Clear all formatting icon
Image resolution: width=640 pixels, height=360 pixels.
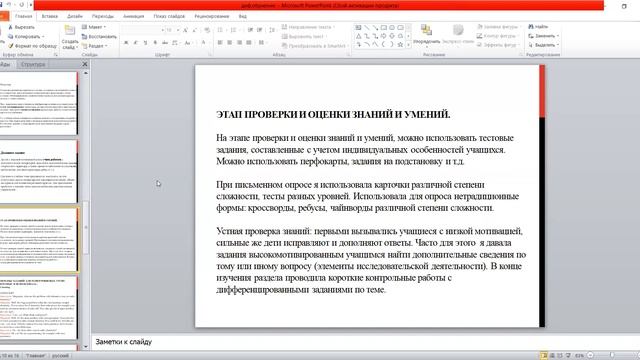207,30
